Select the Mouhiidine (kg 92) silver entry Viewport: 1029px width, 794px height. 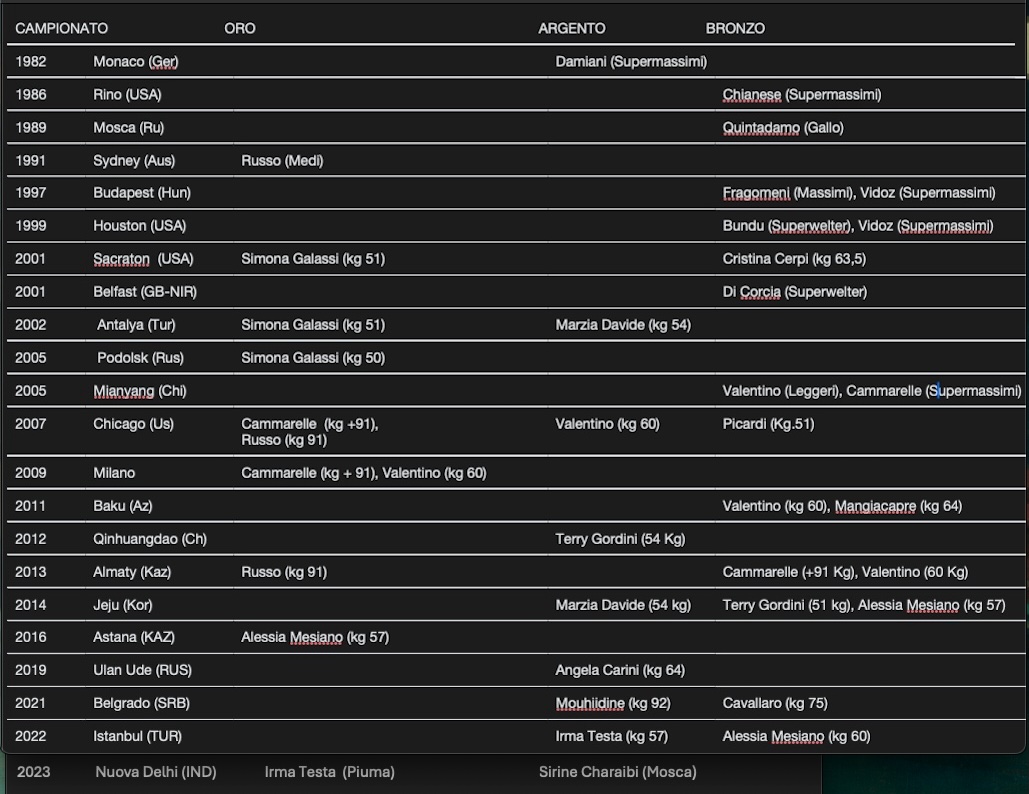(x=613, y=703)
